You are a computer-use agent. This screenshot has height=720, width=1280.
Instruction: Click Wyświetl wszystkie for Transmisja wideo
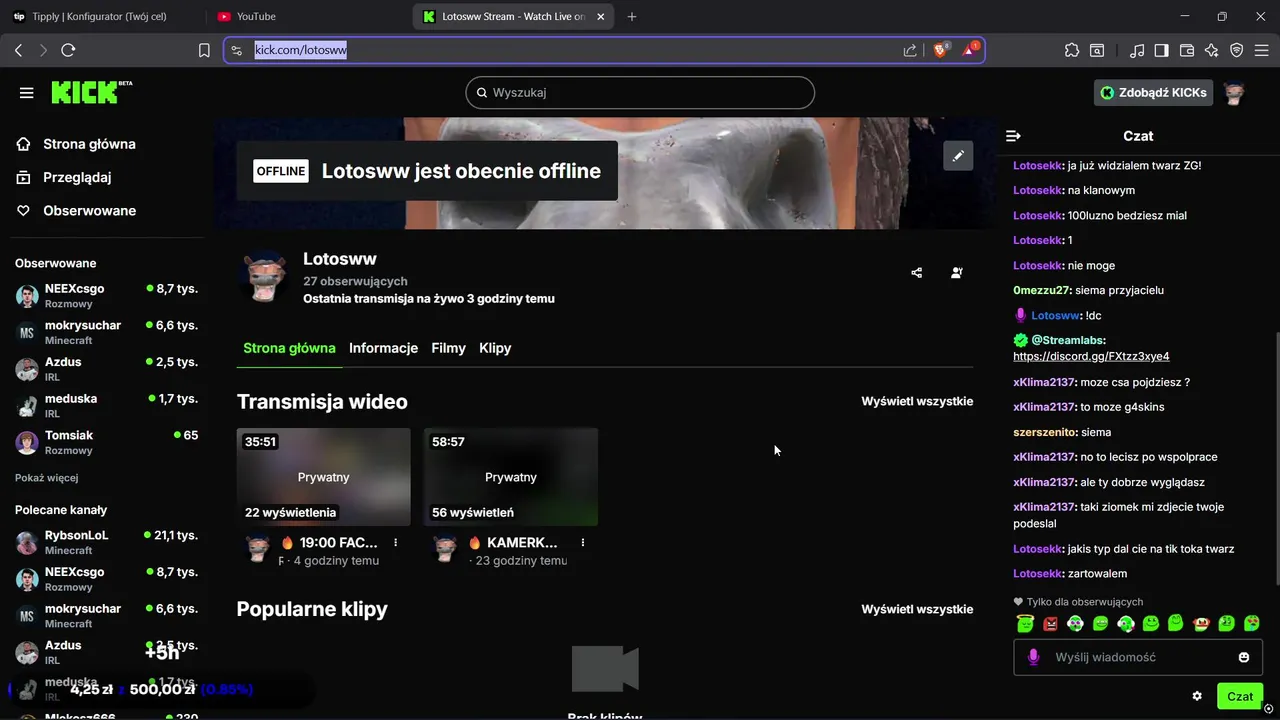click(x=917, y=401)
